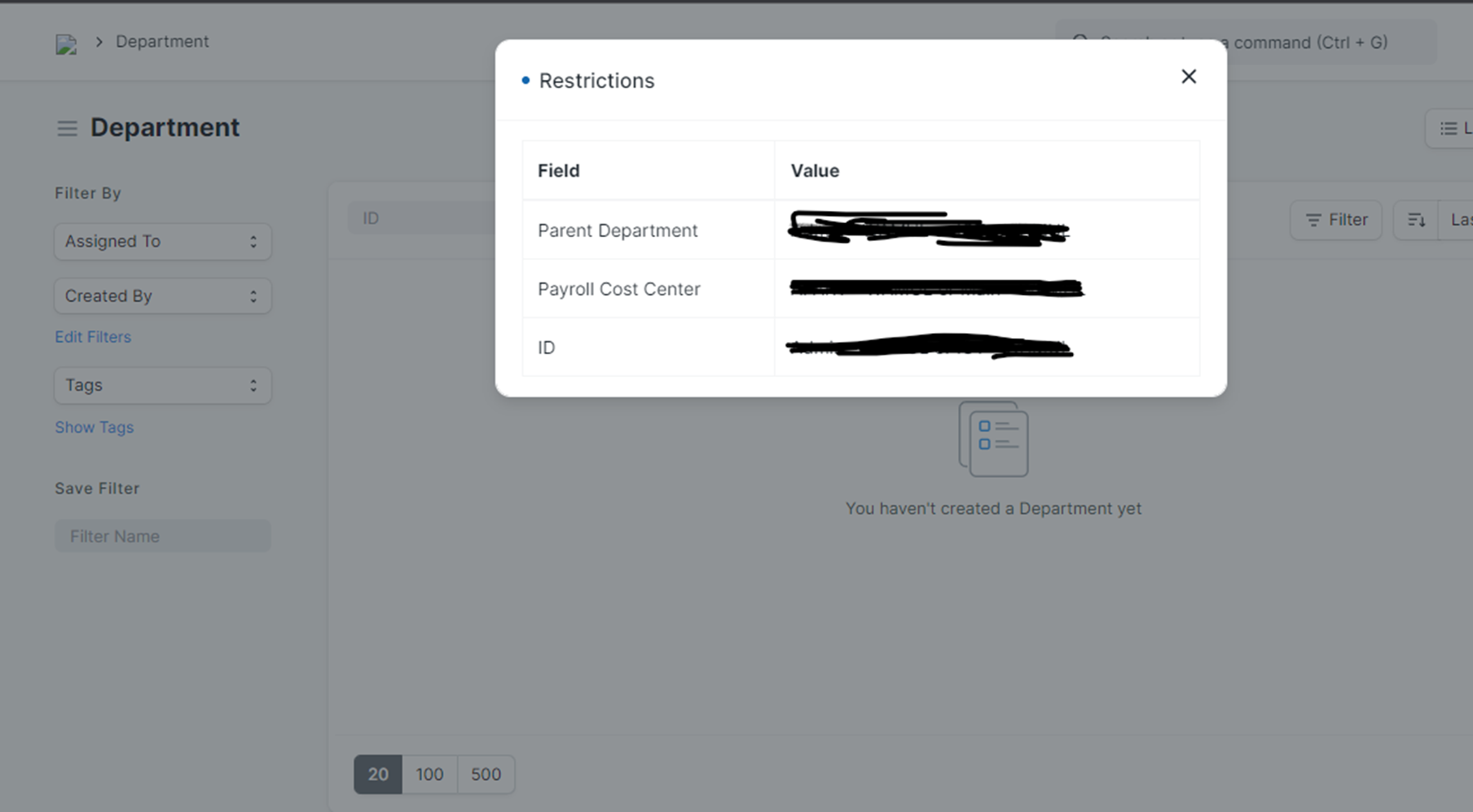Open the Created By dropdown
The image size is (1473, 812).
pos(162,296)
